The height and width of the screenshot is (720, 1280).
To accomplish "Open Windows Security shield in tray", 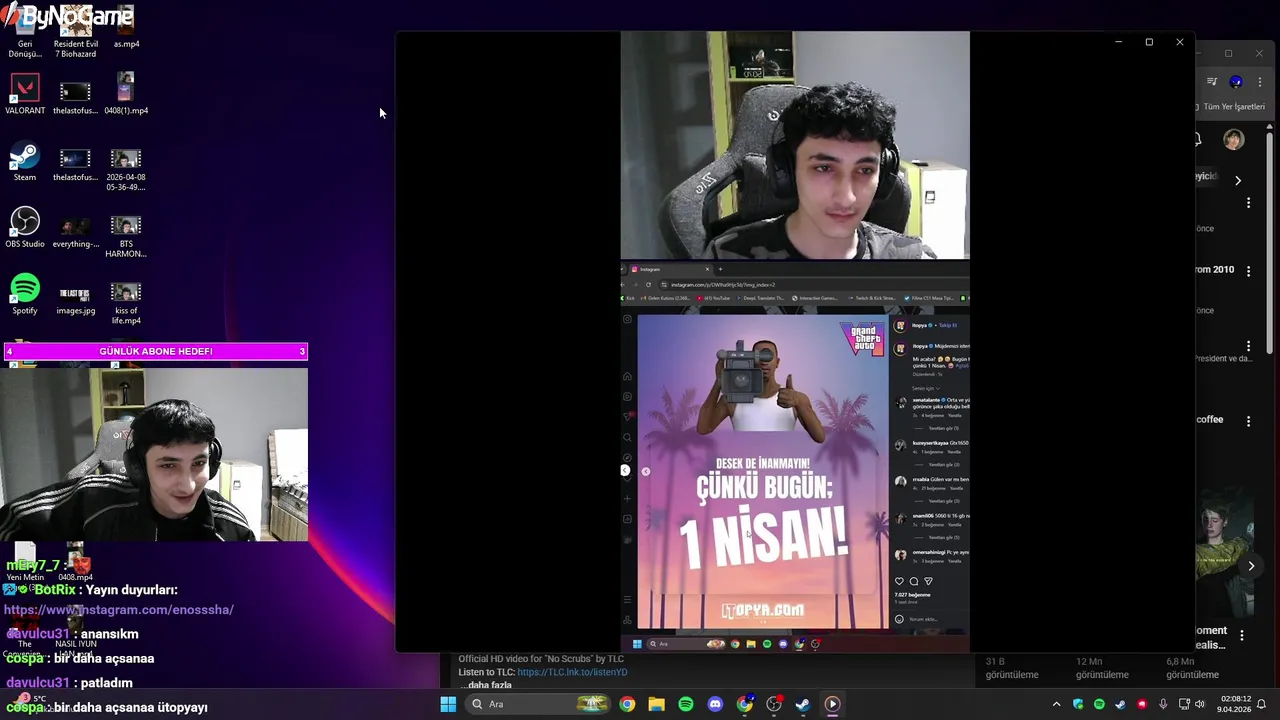I will point(1078,704).
